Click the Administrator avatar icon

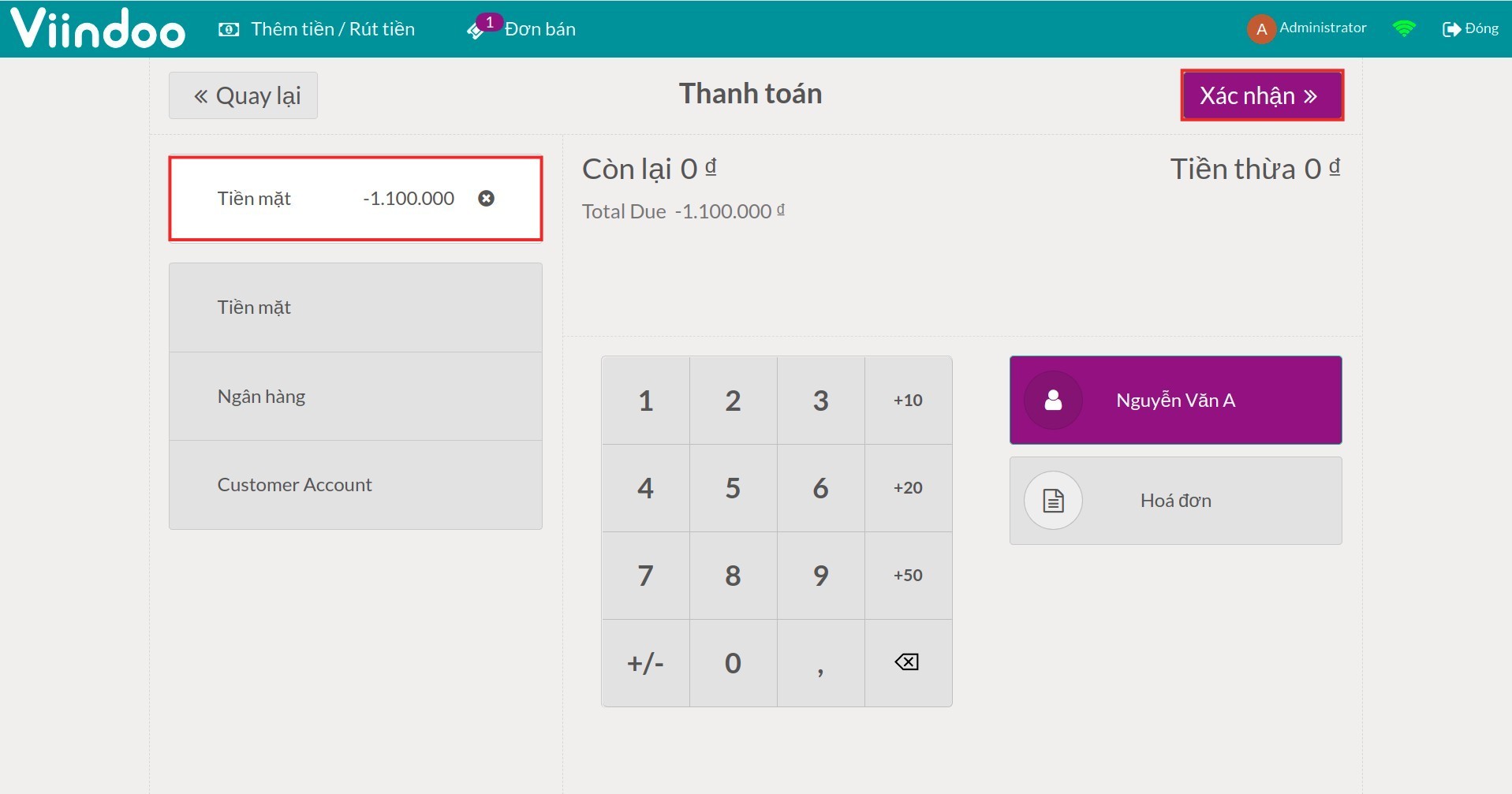1261,29
